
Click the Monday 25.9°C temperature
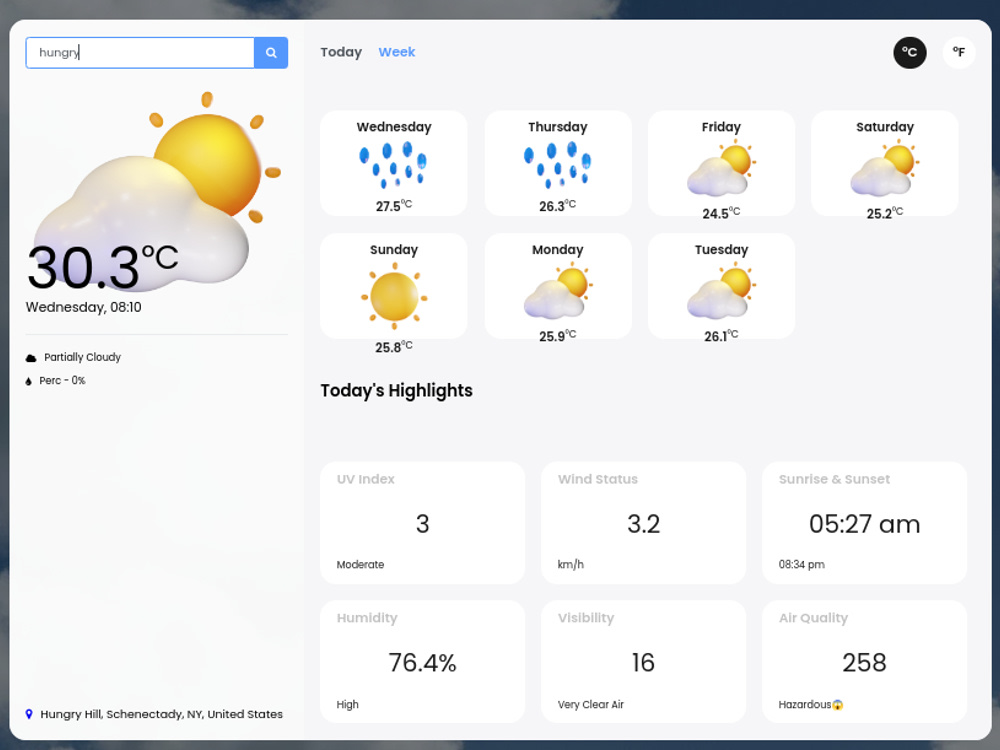tap(557, 336)
